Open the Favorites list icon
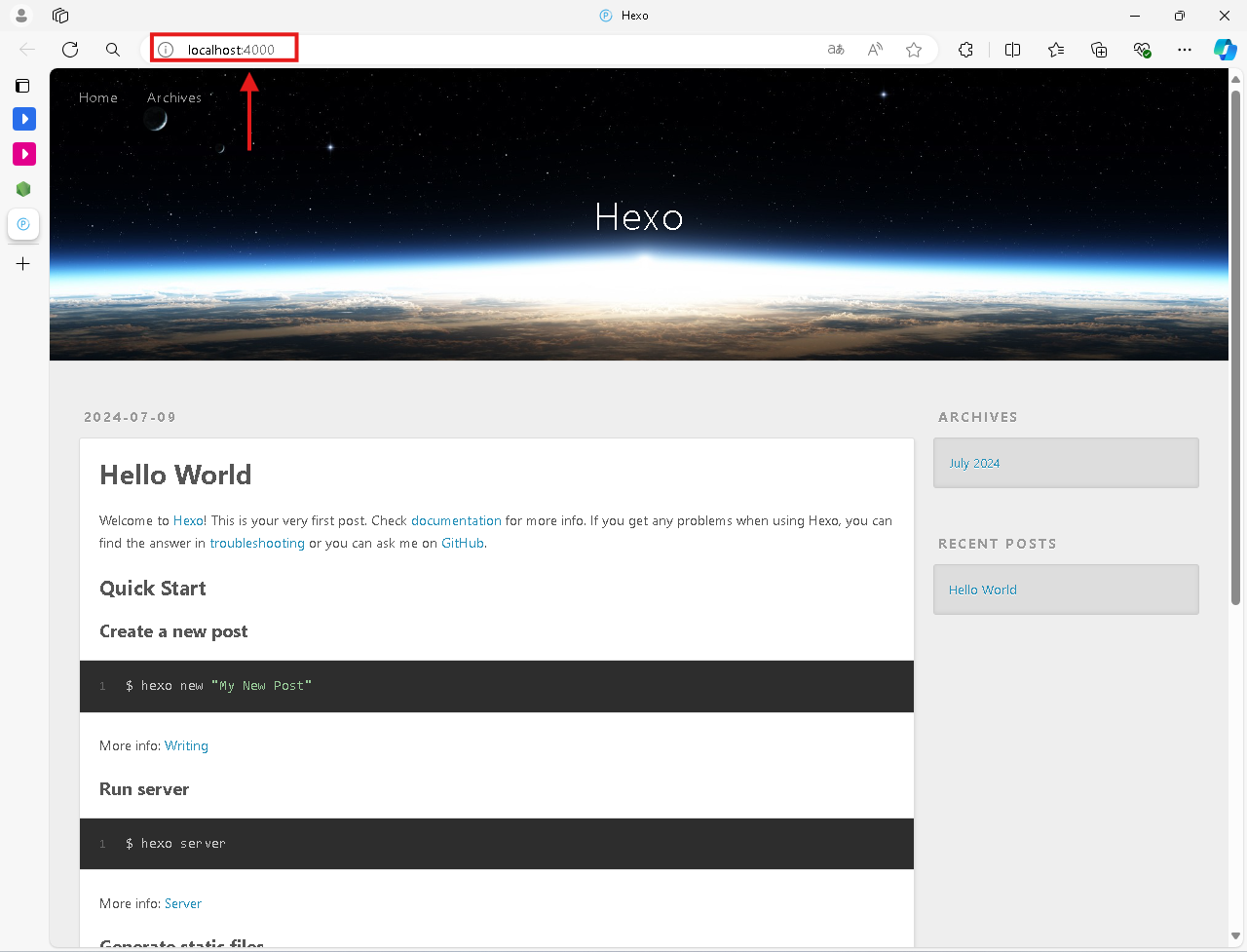The width and height of the screenshot is (1247, 952). 1056,50
